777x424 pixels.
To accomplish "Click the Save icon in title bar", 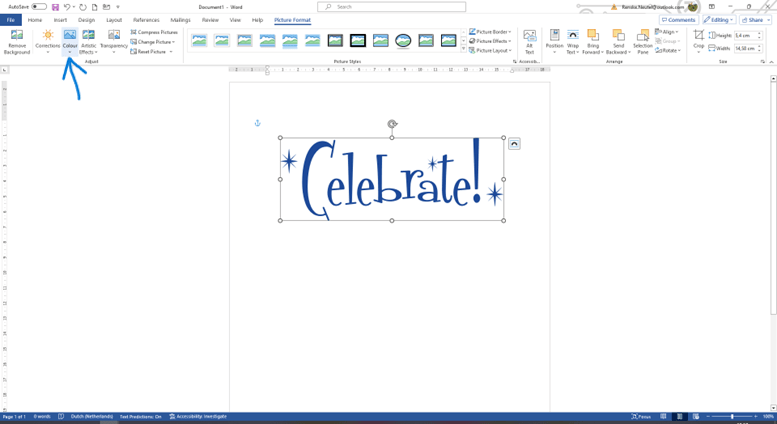I will tap(56, 6).
